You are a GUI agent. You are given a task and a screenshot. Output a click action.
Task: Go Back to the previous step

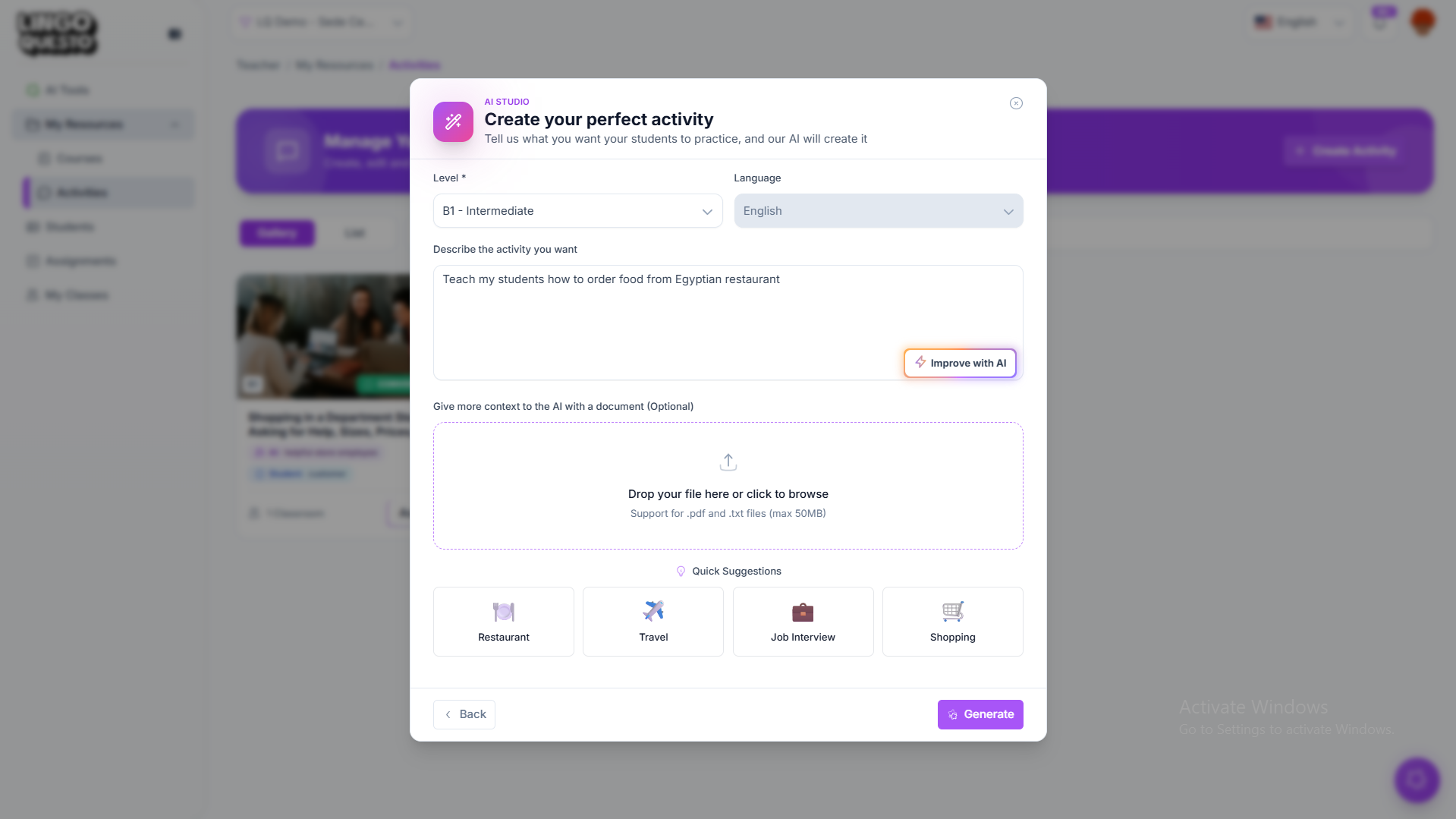coord(464,714)
